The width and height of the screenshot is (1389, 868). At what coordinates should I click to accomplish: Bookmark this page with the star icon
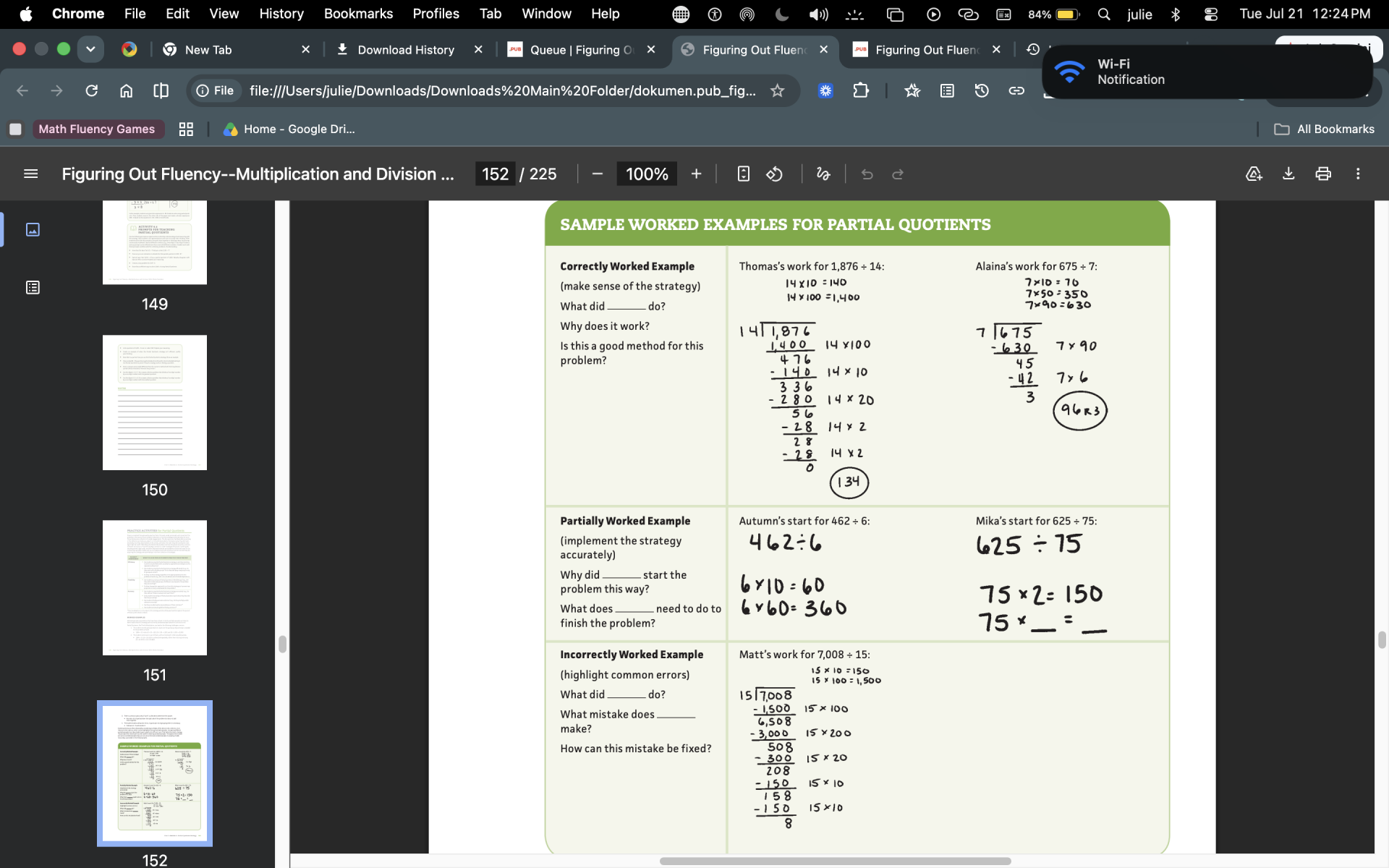click(x=777, y=90)
